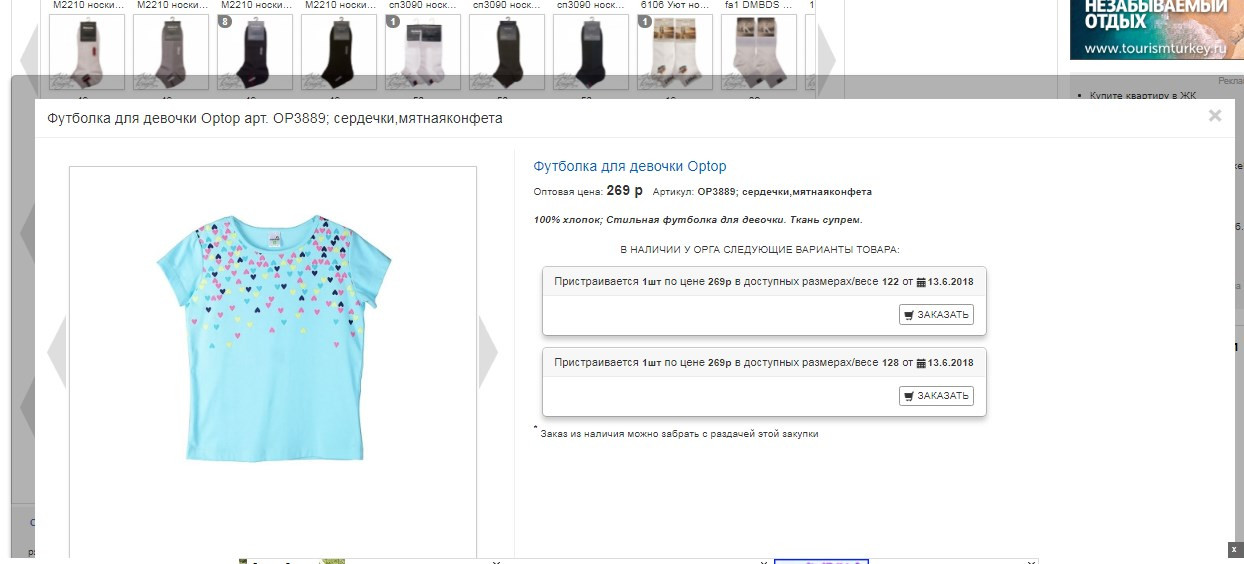Click the note 'Заказ из наличия можно забрать'
Screen dimensions: 1244x564
pos(680,434)
